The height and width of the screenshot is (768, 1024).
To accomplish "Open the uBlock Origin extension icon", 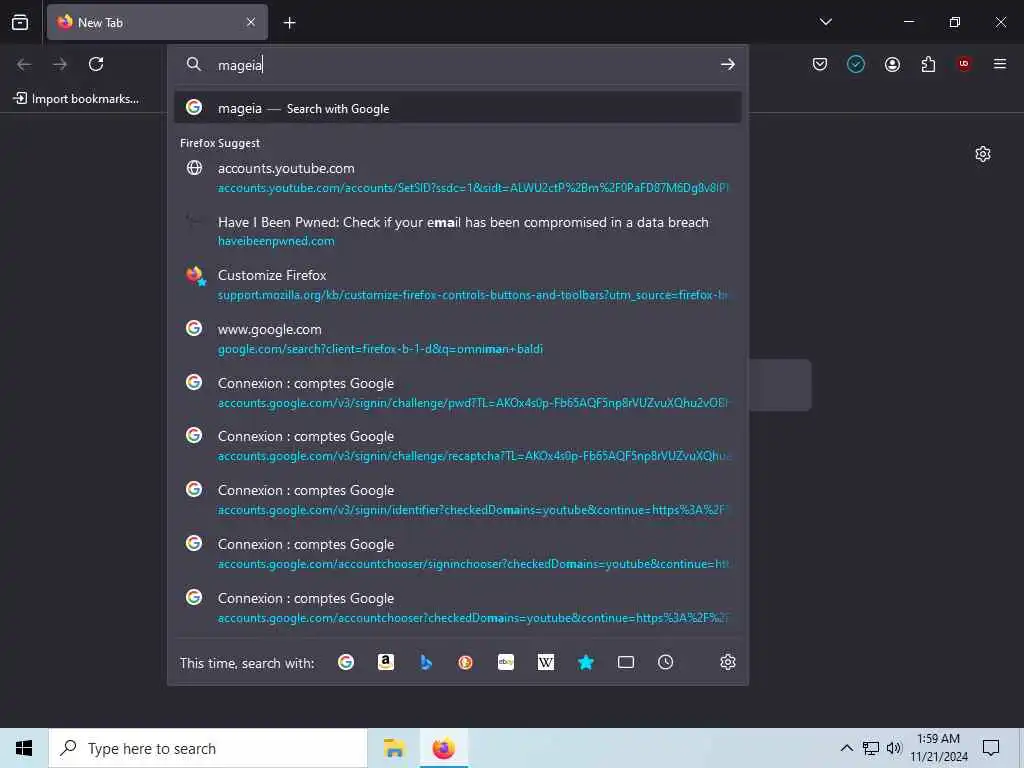I will coord(964,64).
